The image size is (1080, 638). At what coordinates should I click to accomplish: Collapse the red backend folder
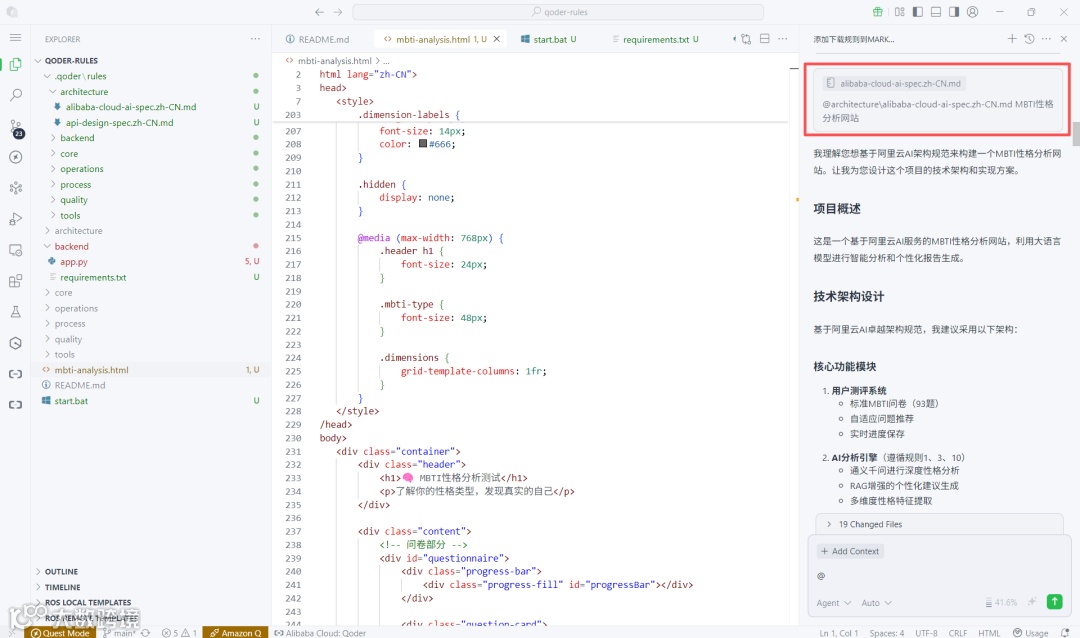pos(72,246)
